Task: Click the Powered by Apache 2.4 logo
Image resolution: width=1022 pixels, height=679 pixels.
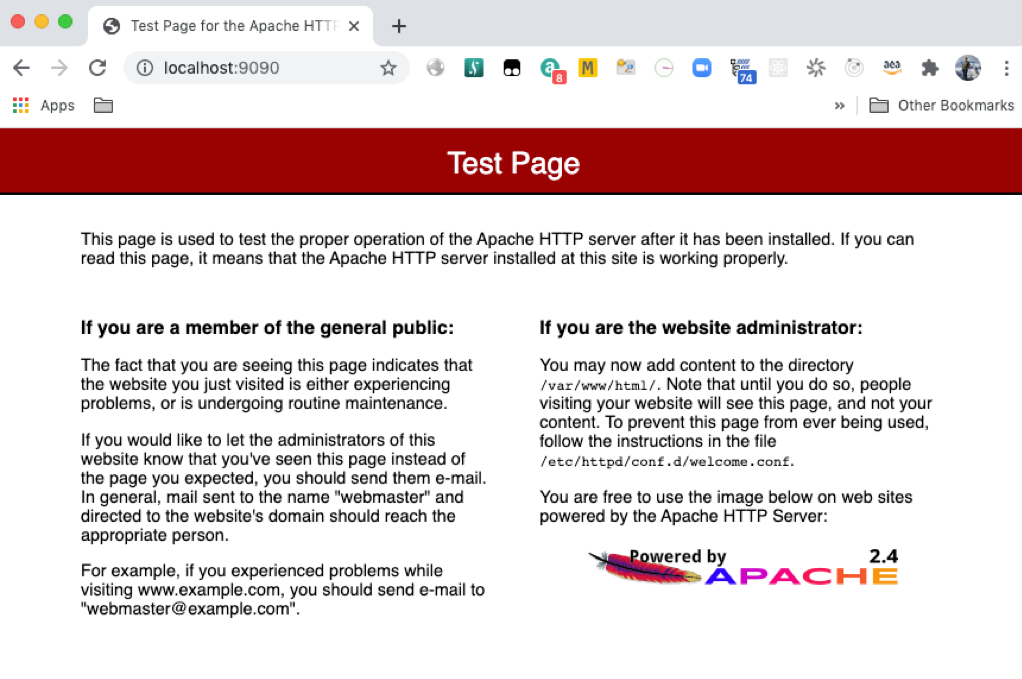Action: (x=744, y=567)
